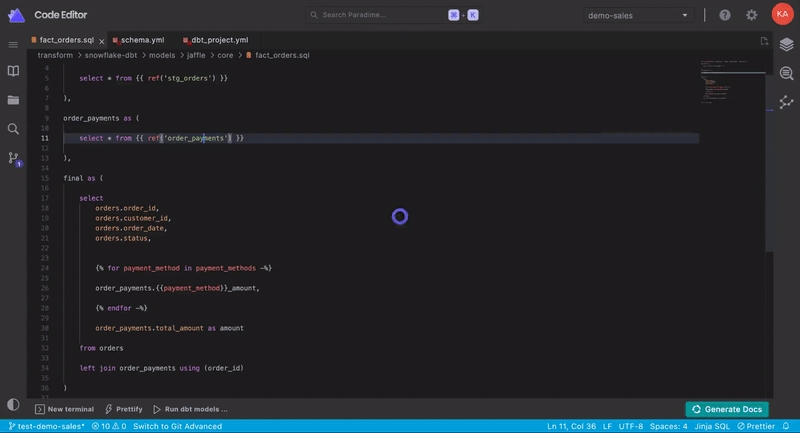The image size is (800, 433).
Task: Open the help question mark icon
Action: click(x=724, y=15)
